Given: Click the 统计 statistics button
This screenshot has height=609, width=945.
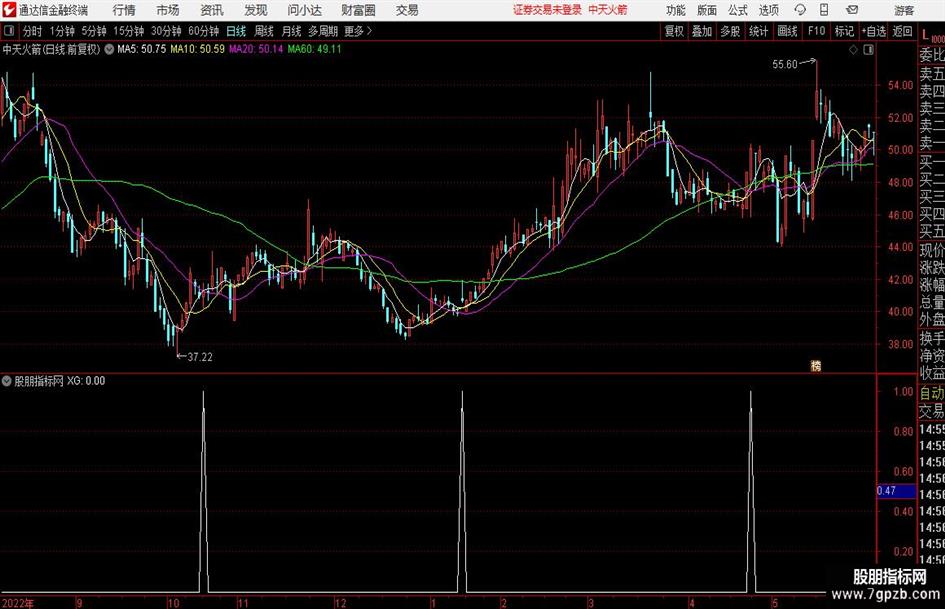Looking at the screenshot, I should pos(758,31).
